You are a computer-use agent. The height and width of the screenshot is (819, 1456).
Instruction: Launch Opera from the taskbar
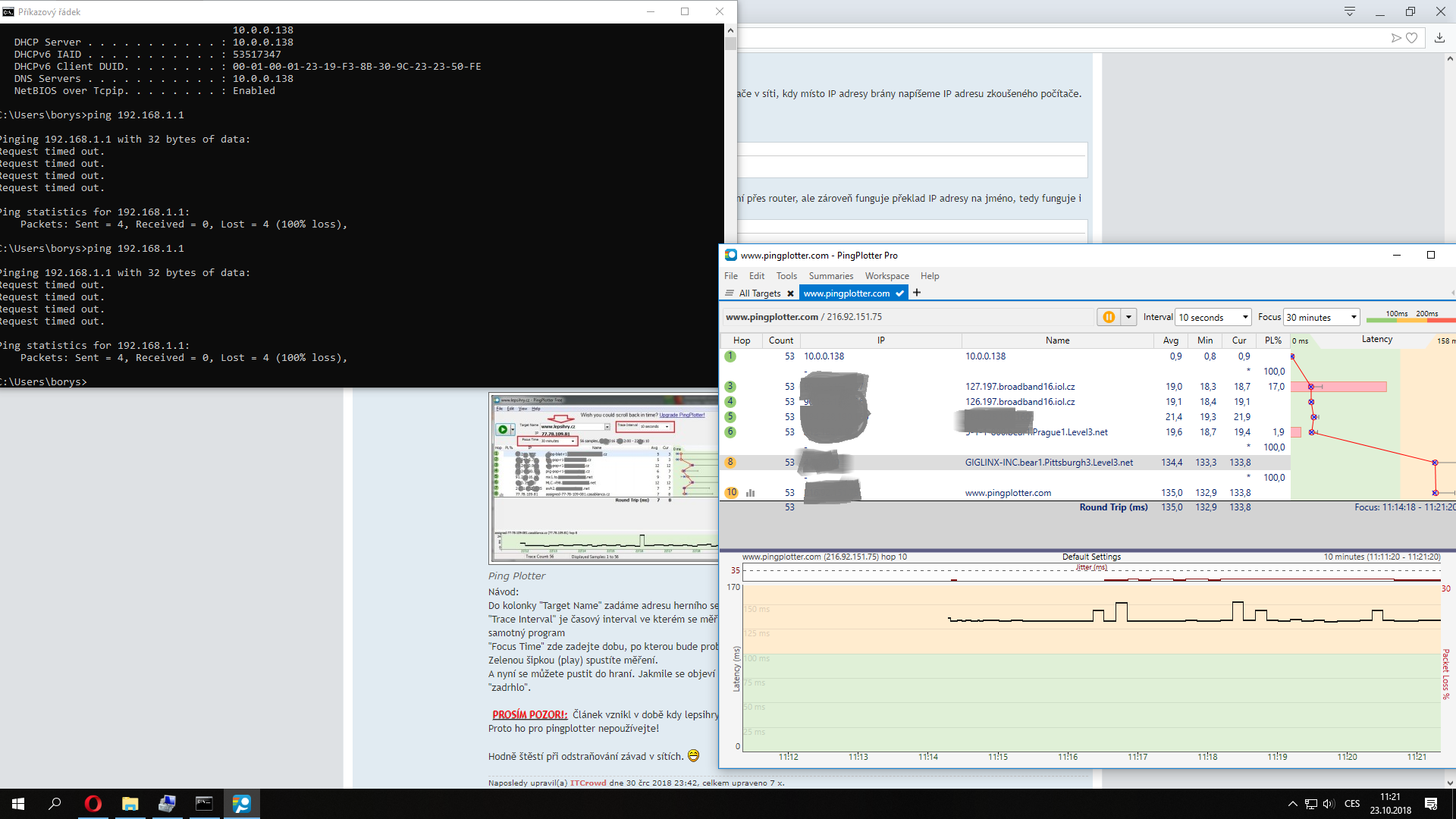(93, 804)
